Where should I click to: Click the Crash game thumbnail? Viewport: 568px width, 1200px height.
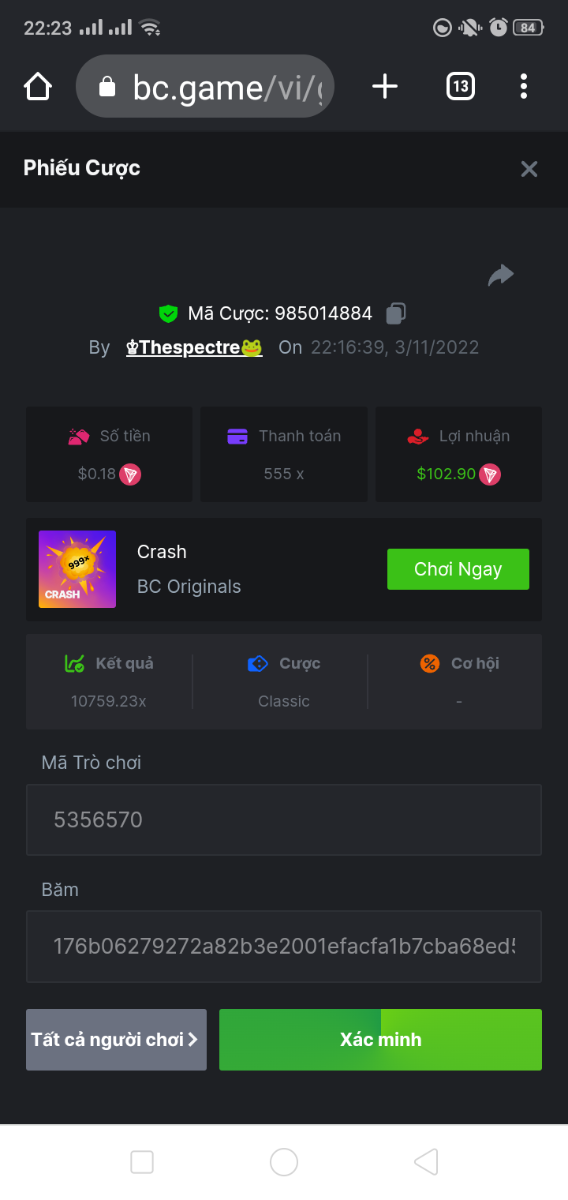(77, 569)
